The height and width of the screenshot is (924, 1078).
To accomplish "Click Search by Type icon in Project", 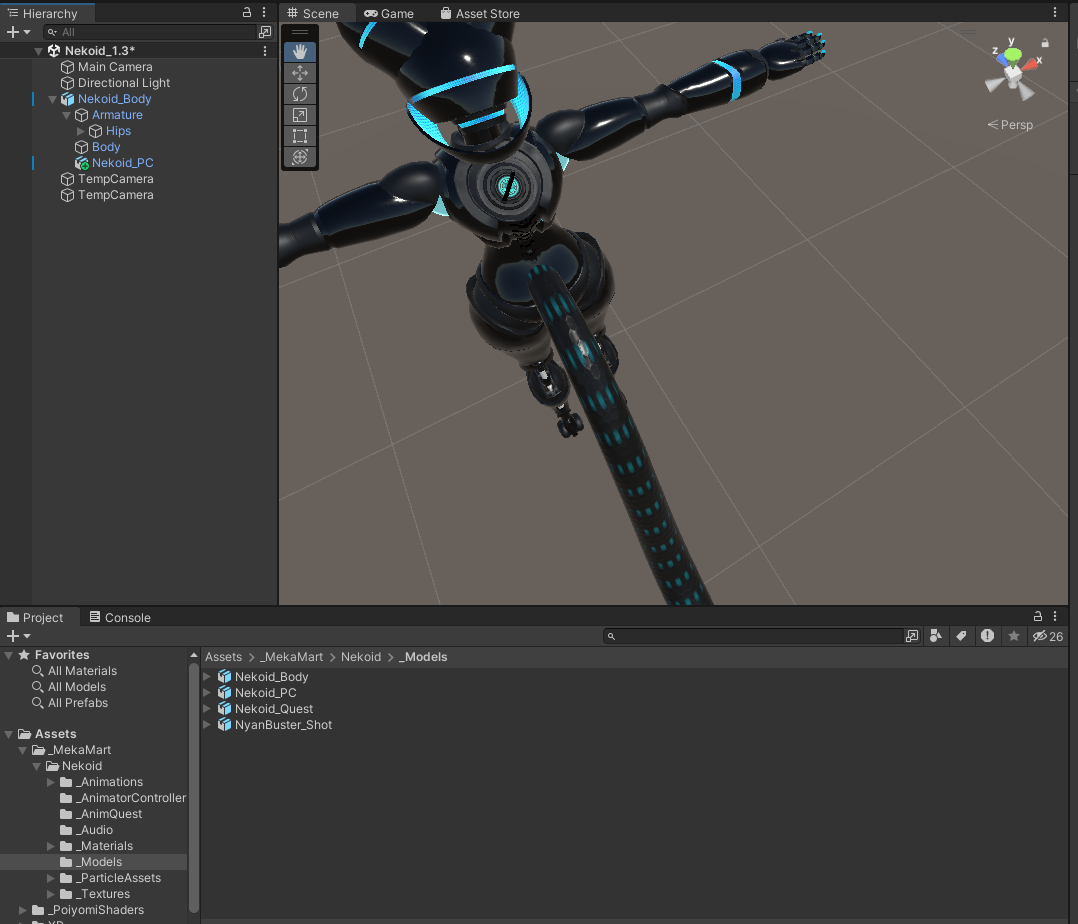I will pyautogui.click(x=936, y=636).
